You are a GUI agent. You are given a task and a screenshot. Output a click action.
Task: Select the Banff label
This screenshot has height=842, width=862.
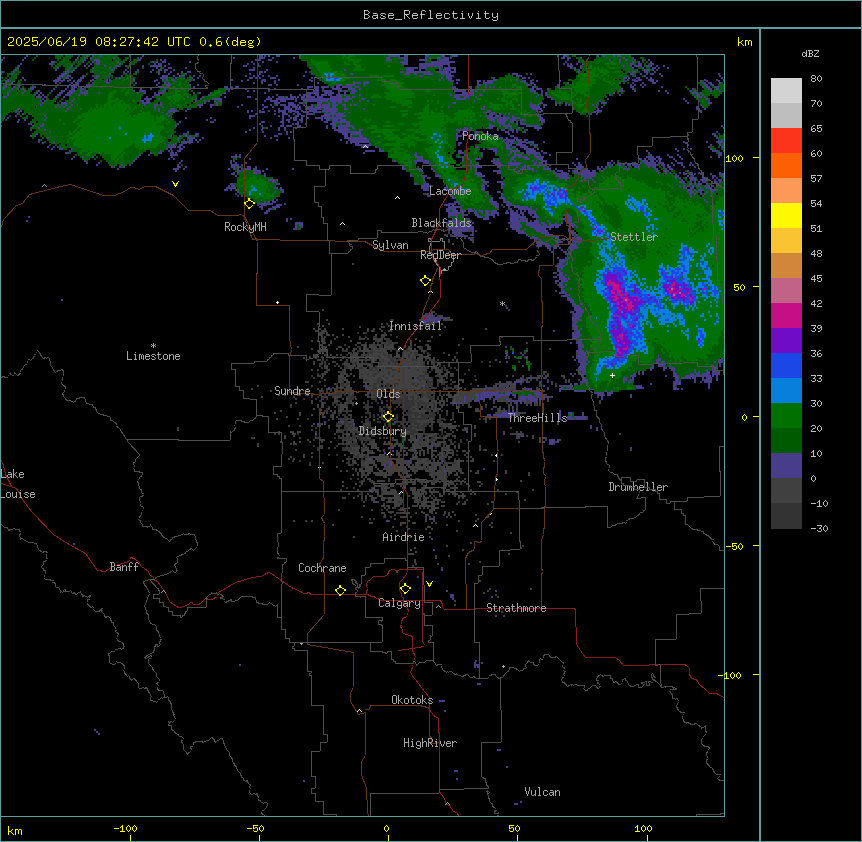(124, 567)
